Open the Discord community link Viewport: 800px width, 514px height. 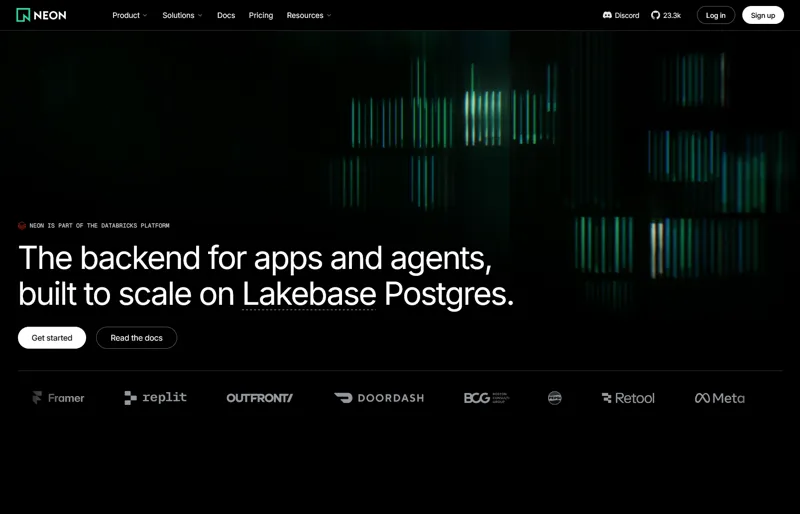click(x=621, y=15)
